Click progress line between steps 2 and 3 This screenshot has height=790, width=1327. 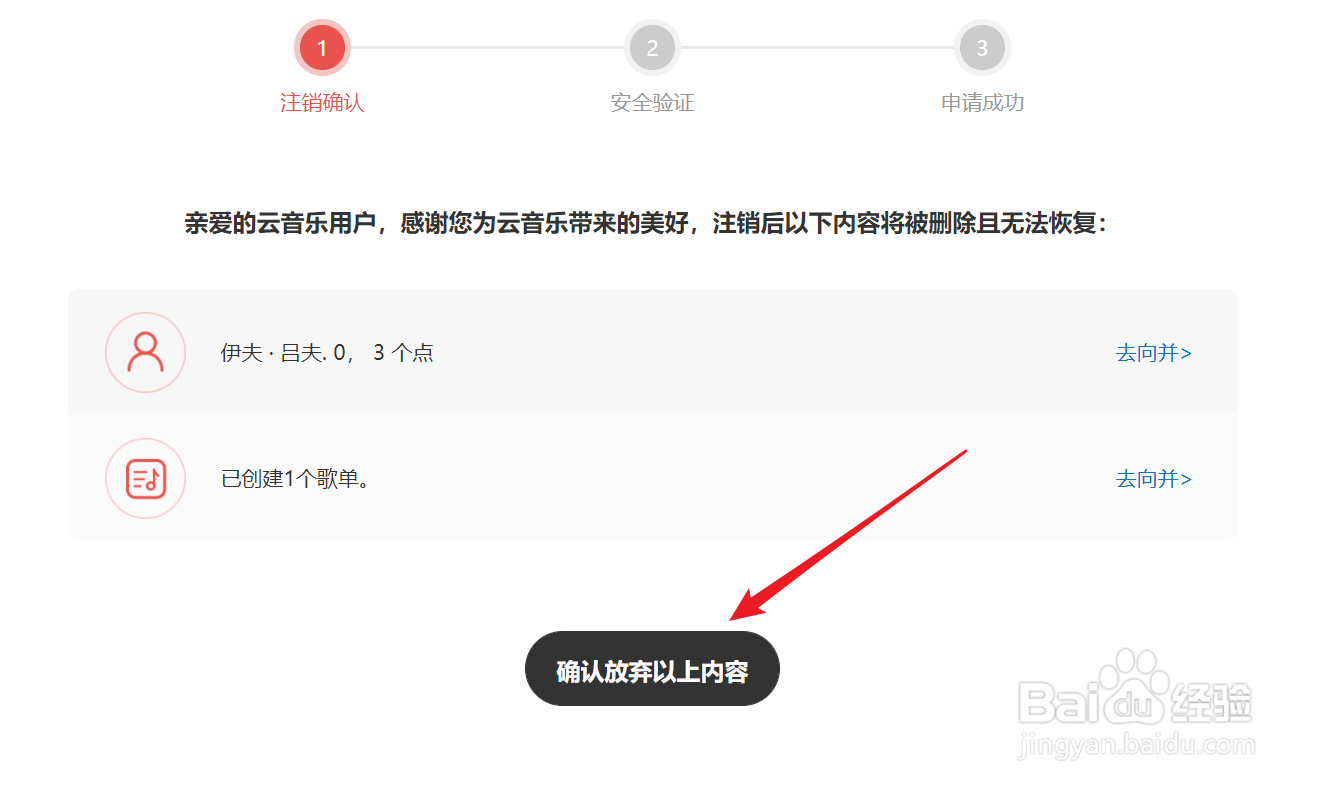tap(817, 47)
